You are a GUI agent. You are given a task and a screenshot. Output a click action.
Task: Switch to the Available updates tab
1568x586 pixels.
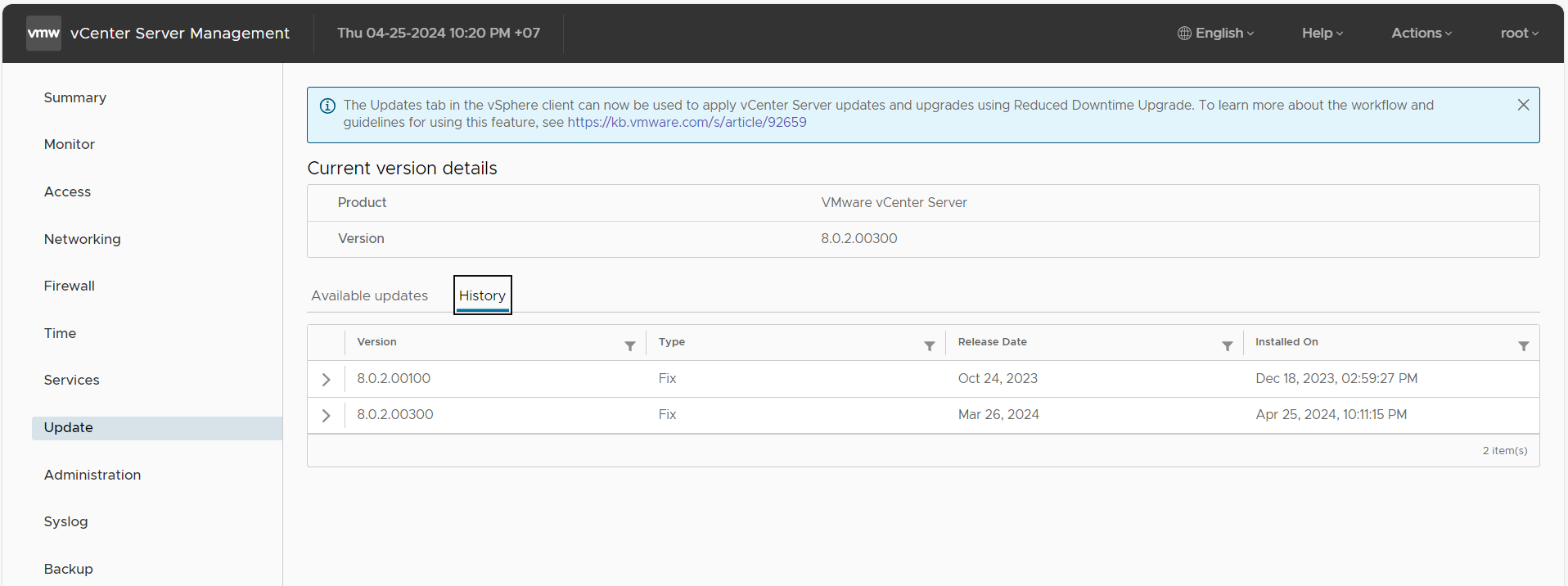tap(369, 295)
